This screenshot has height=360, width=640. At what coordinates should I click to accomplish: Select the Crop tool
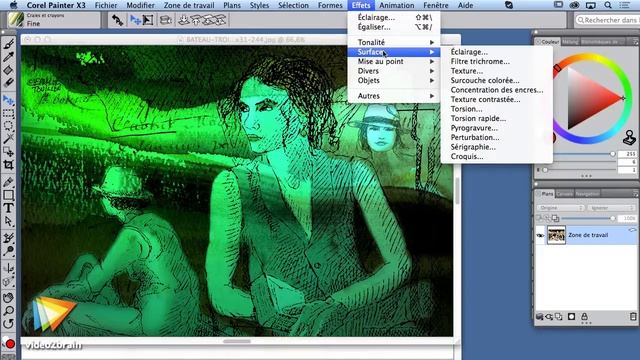coord(9,165)
